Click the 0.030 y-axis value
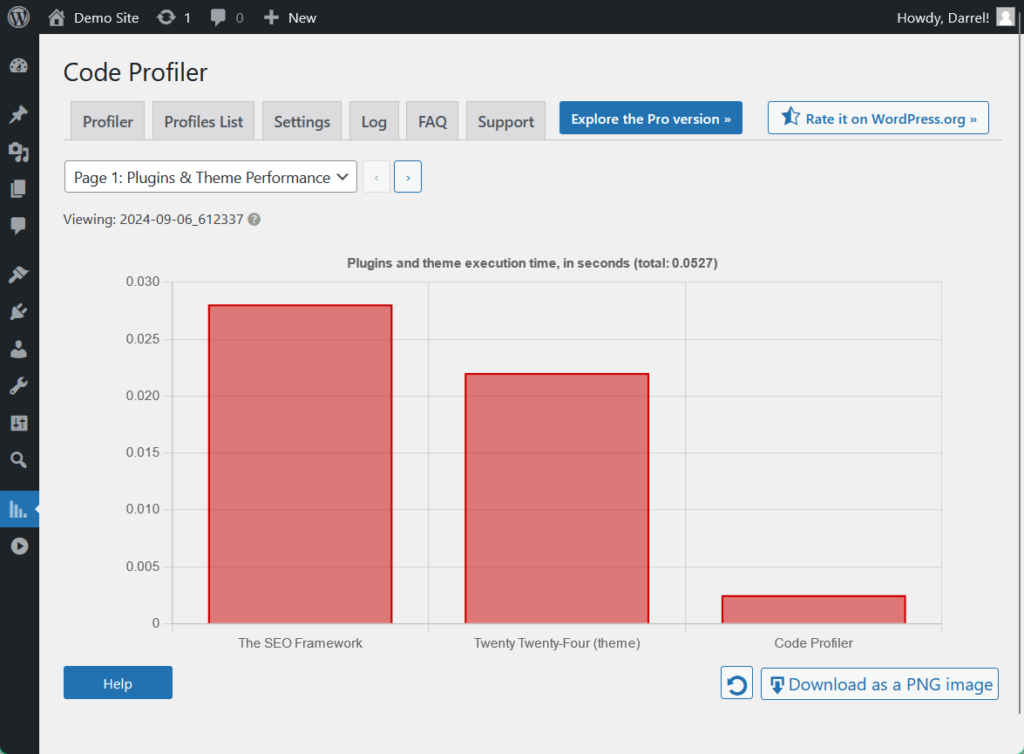The image size is (1024, 754). (142, 281)
